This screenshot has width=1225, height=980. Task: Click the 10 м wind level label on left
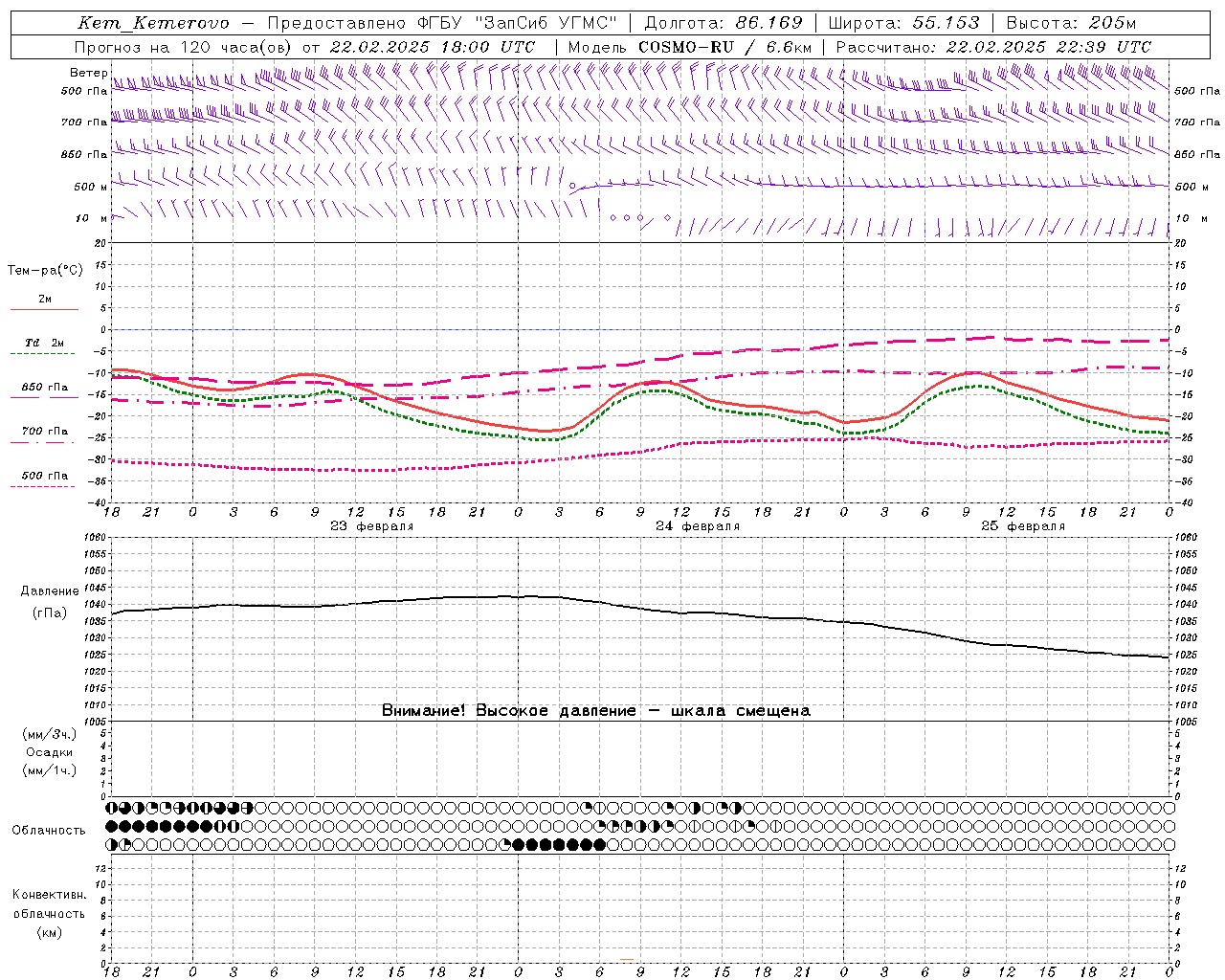tap(92, 218)
